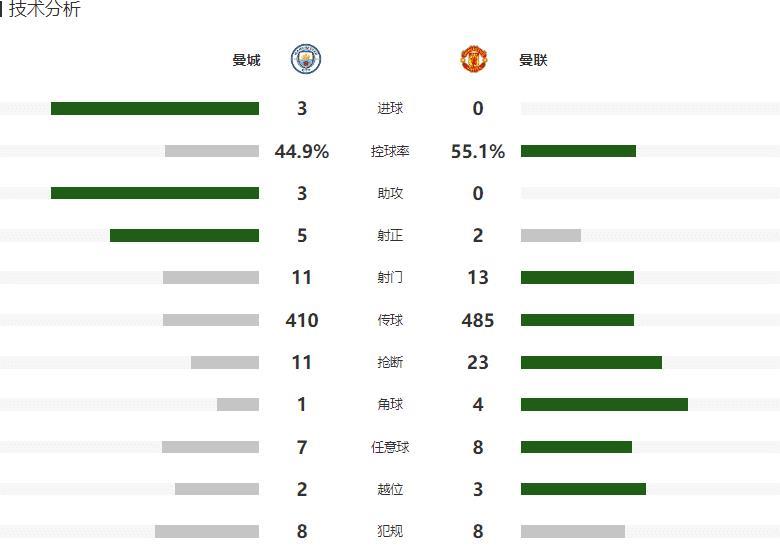The width and height of the screenshot is (780, 552).
Task: Click Manchester United's green 抢断 bar
Action: click(x=591, y=363)
